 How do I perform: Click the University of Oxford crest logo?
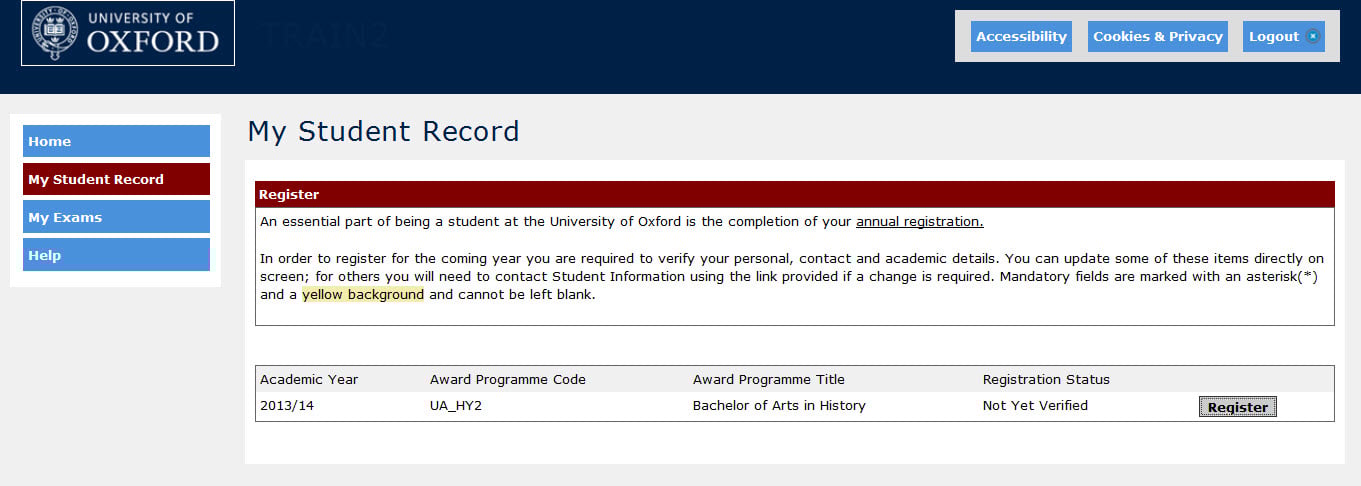pyautogui.click(x=55, y=33)
